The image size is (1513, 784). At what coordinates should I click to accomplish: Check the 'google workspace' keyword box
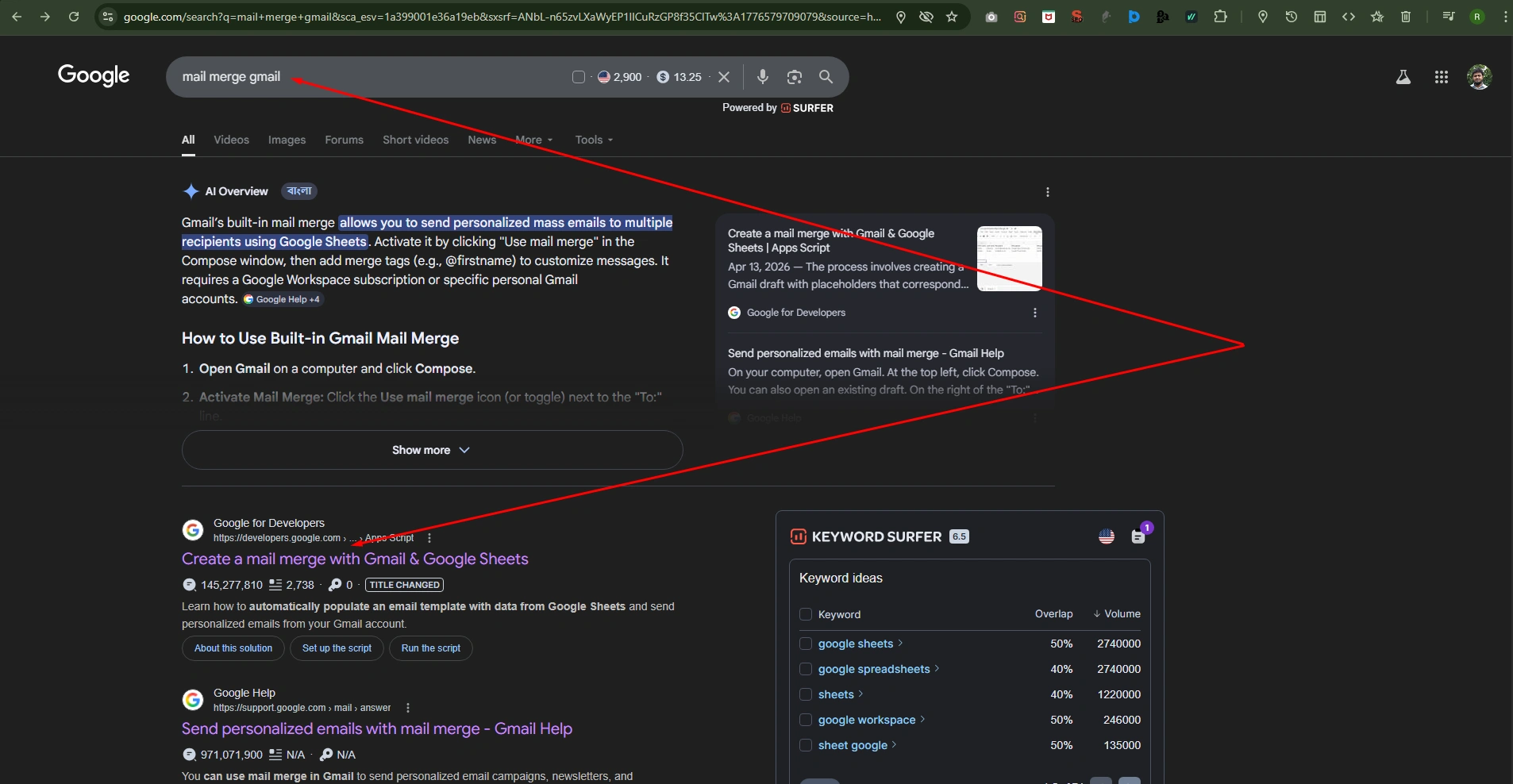point(806,720)
